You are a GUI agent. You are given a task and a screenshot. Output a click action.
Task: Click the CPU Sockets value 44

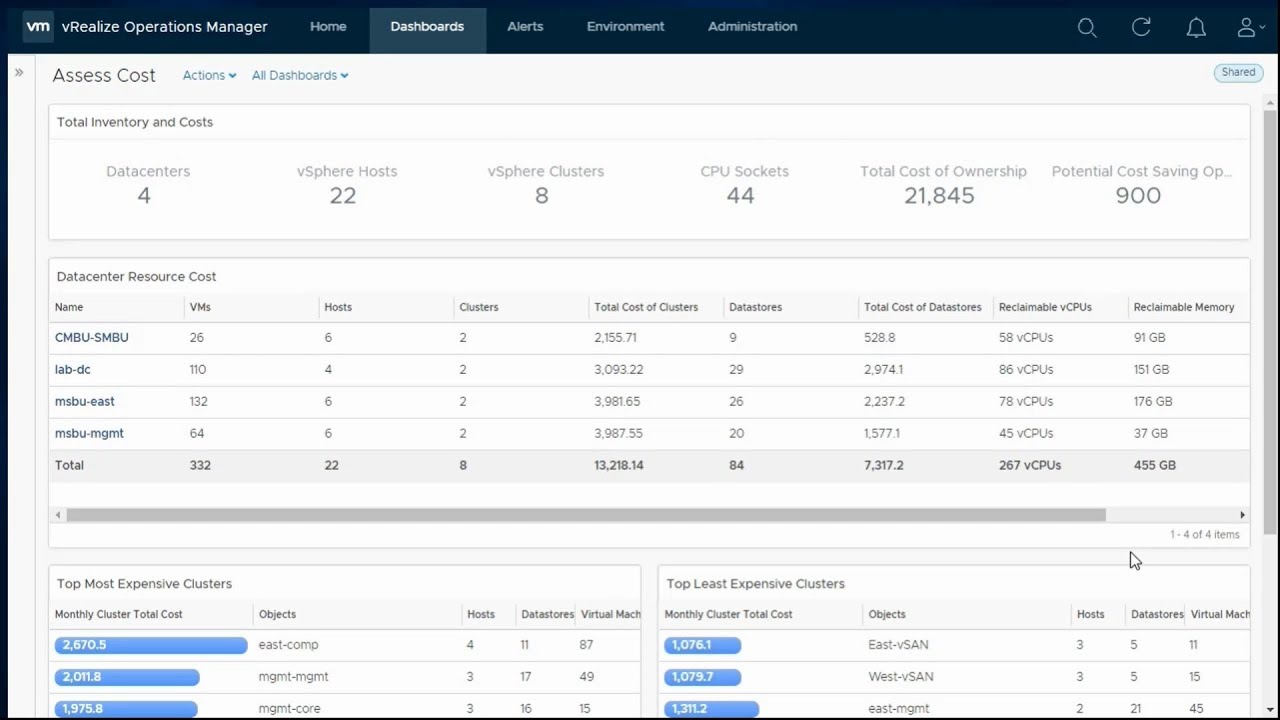point(740,196)
